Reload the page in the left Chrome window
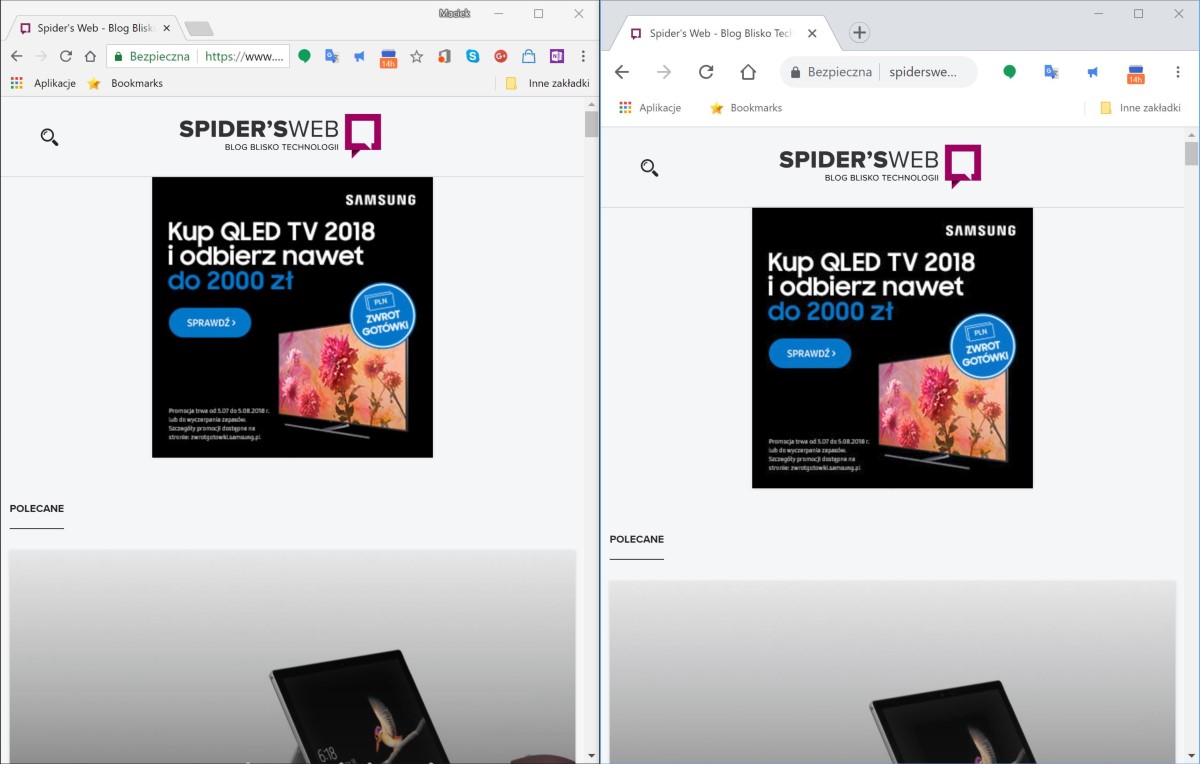Viewport: 1200px width, 764px height. pos(66,56)
